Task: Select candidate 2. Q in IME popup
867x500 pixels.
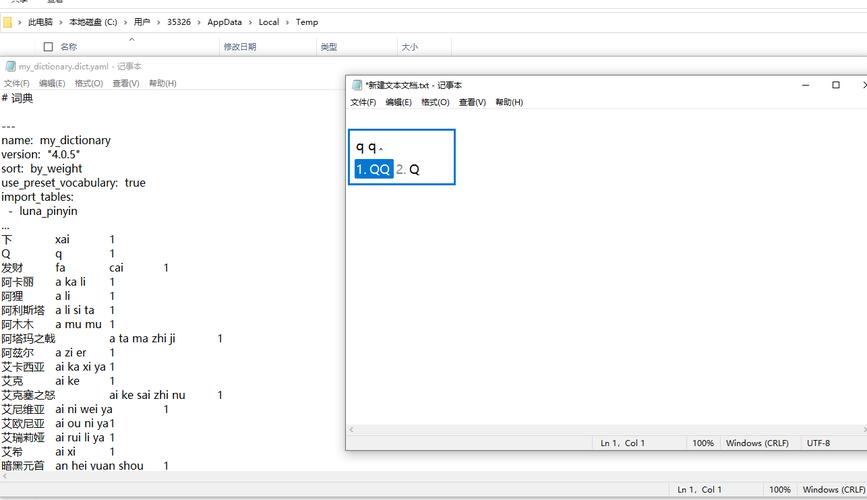Action: click(408, 169)
